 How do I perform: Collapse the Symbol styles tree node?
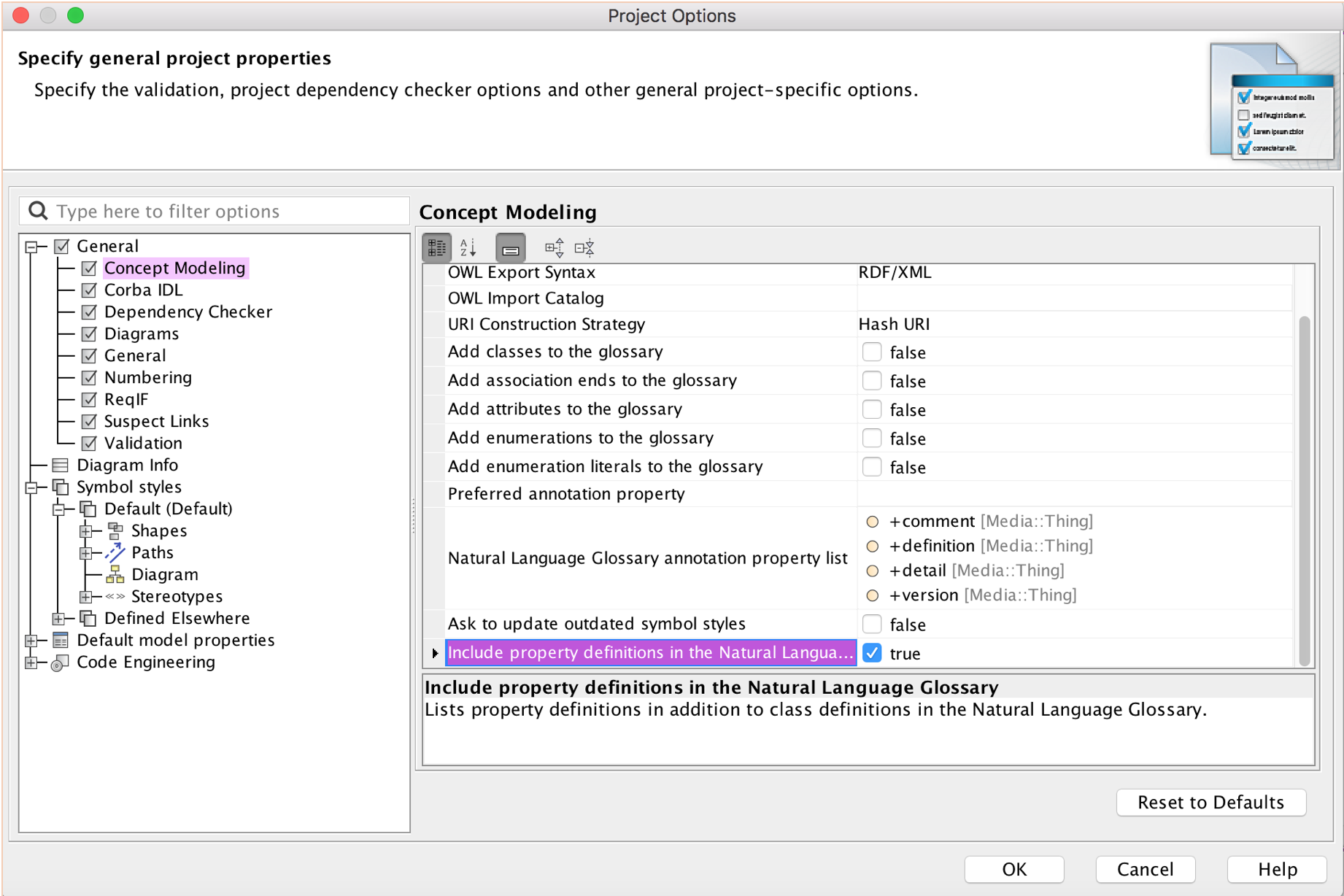[31, 487]
